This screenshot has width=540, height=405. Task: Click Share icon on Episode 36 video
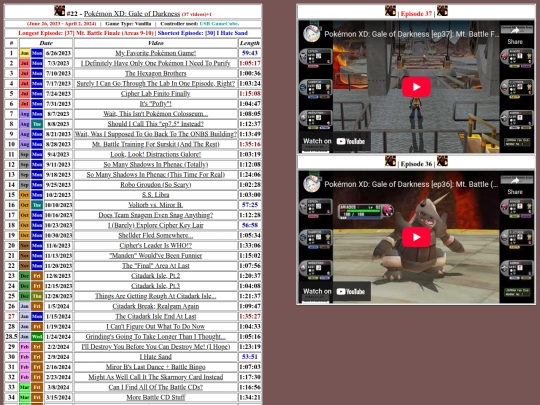515,185
